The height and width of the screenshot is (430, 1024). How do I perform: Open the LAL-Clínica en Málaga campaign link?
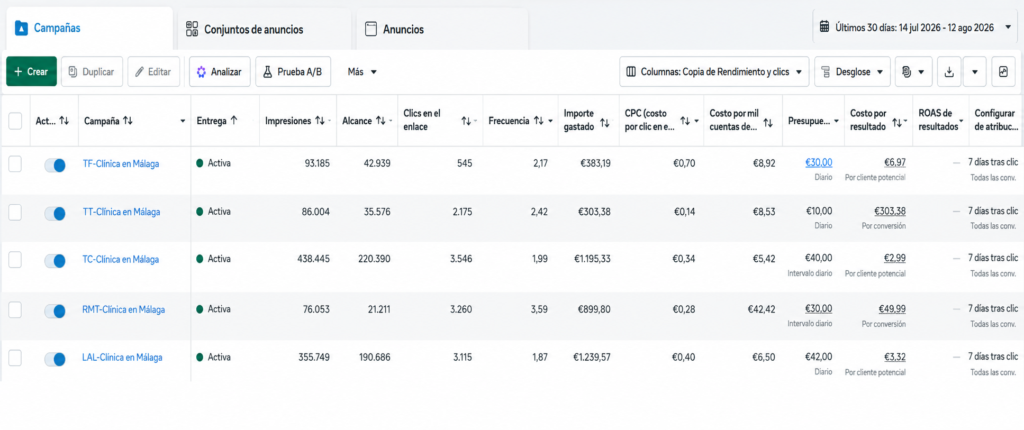(122, 357)
